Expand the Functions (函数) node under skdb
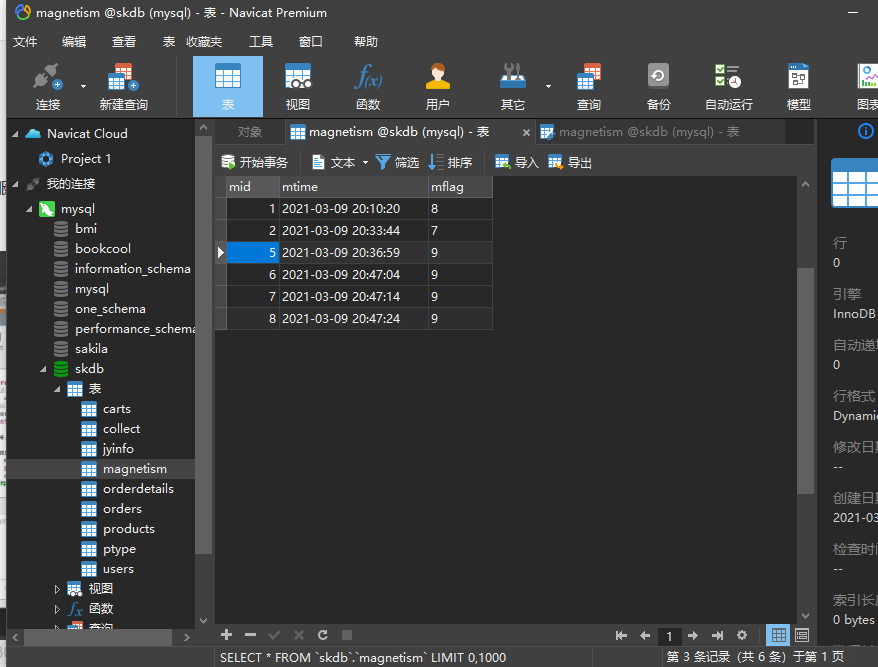This screenshot has width=878, height=667. click(57, 609)
